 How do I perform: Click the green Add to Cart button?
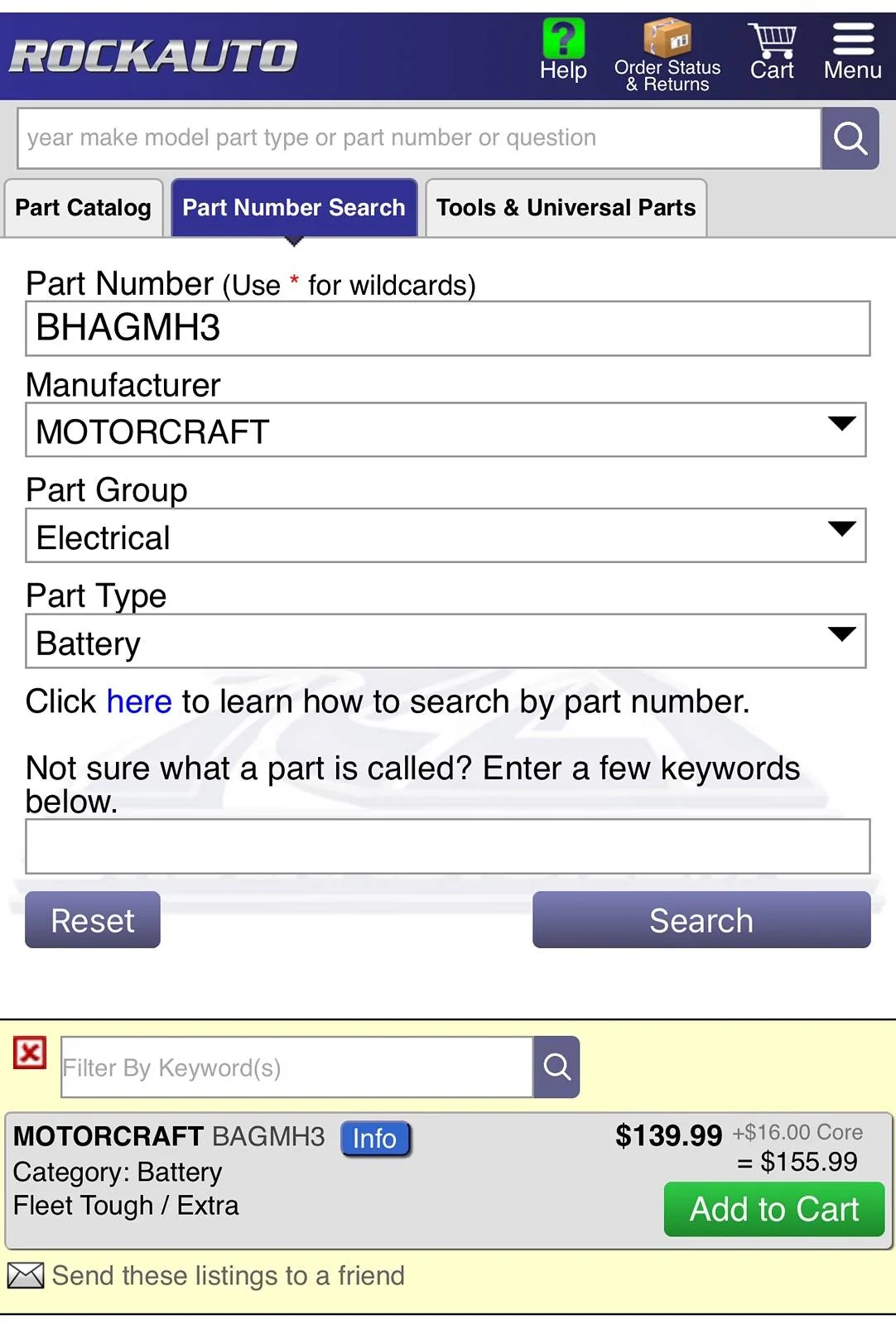coord(774,1209)
